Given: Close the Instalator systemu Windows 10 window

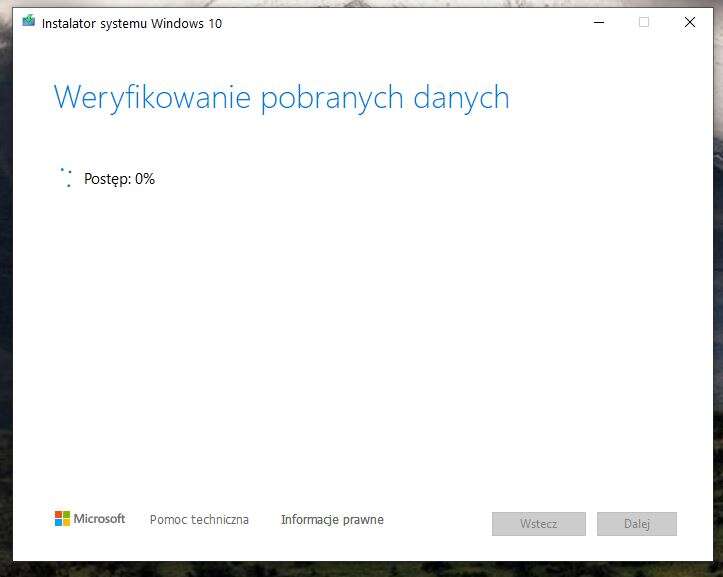Looking at the screenshot, I should tap(690, 22).
